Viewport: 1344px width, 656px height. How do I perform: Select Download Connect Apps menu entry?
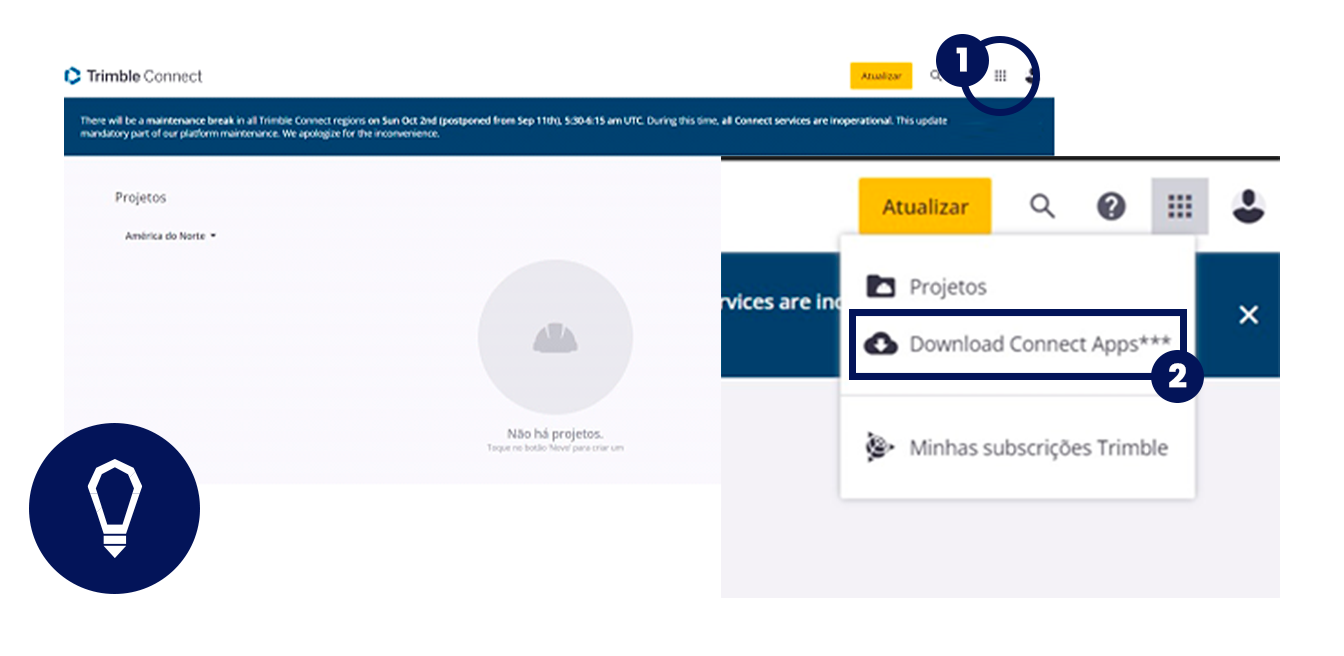pyautogui.click(x=1017, y=344)
